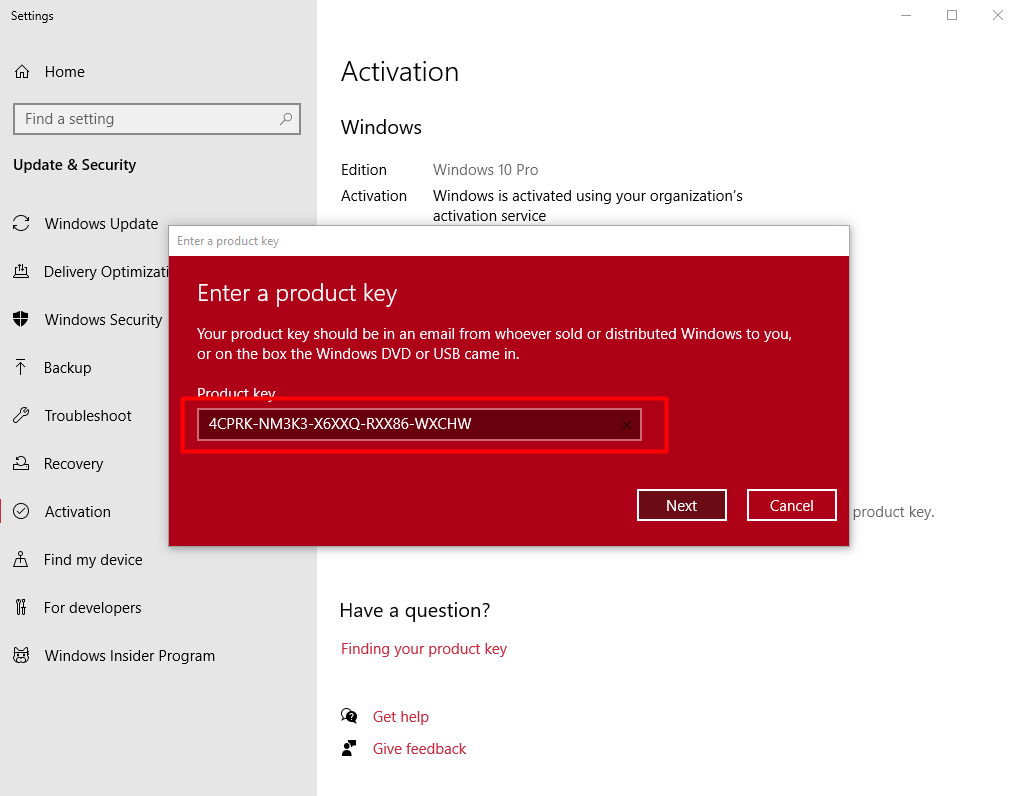The height and width of the screenshot is (796, 1018).
Task: Go to Delivery Optimization settings
Action: click(x=106, y=271)
